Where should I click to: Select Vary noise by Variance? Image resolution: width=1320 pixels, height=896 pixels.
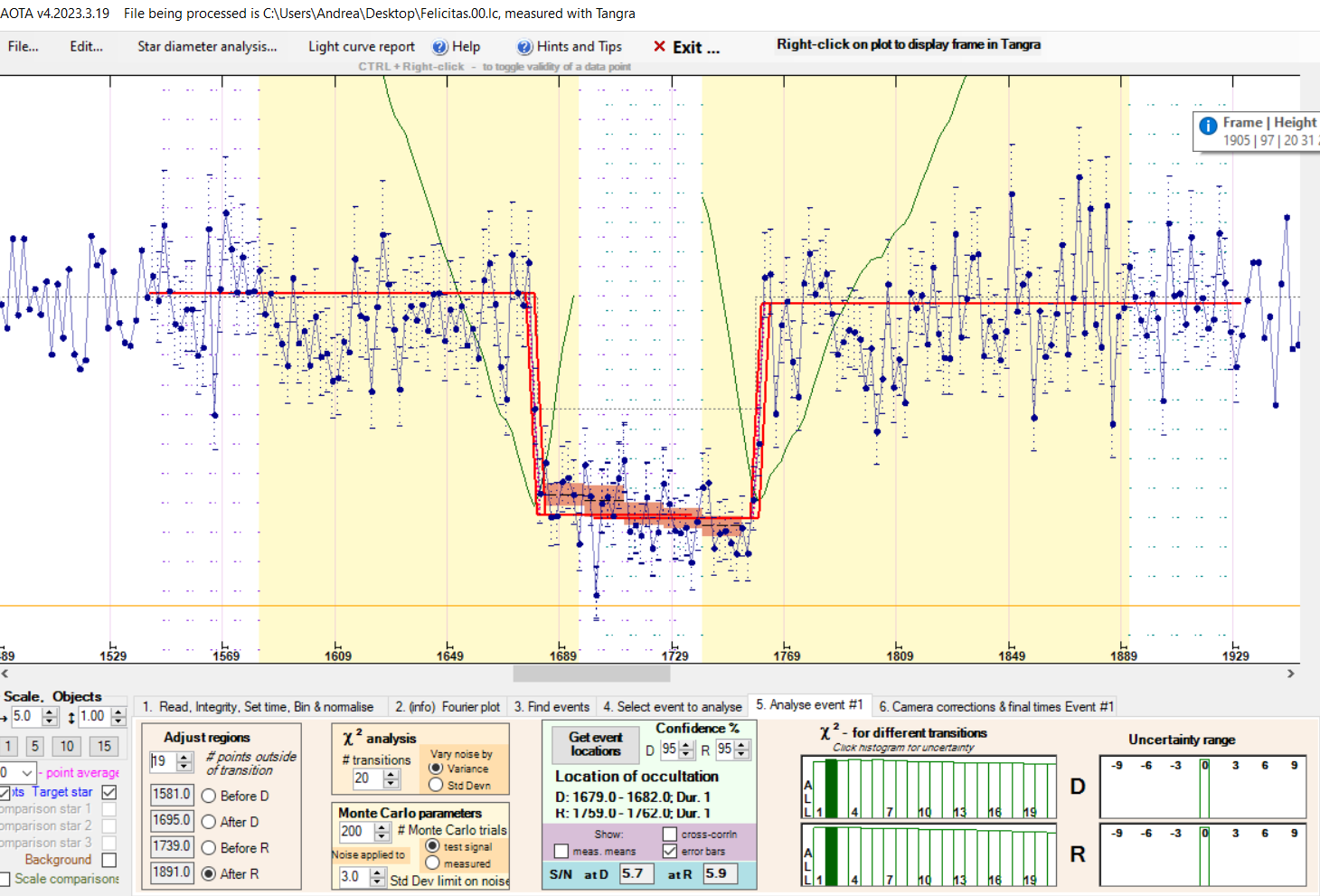coord(436,769)
